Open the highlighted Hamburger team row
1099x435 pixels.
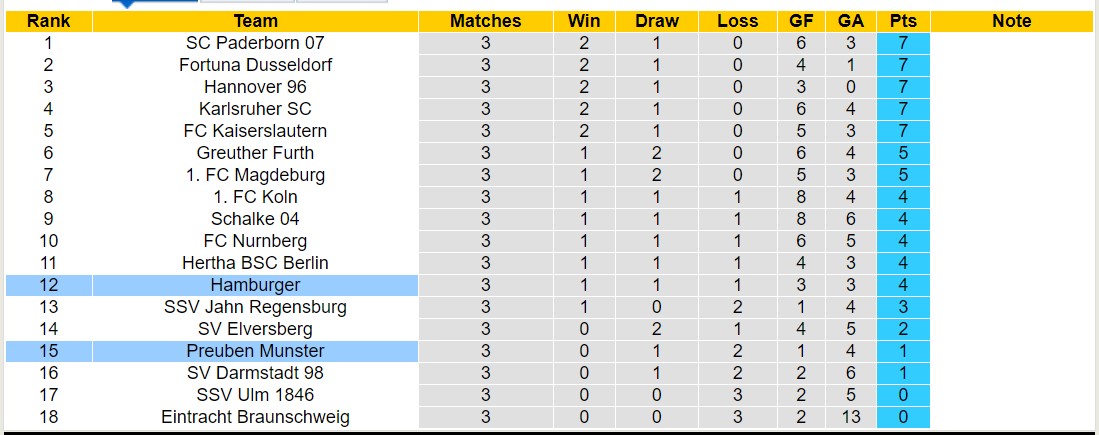[255, 285]
